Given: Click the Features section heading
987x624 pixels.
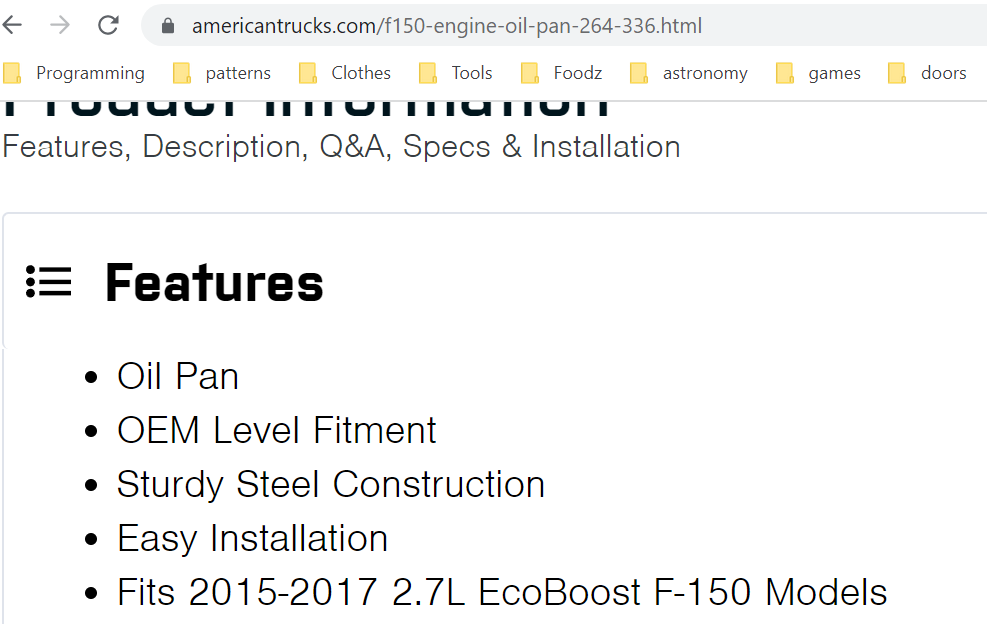Looking at the screenshot, I should coord(214,283).
